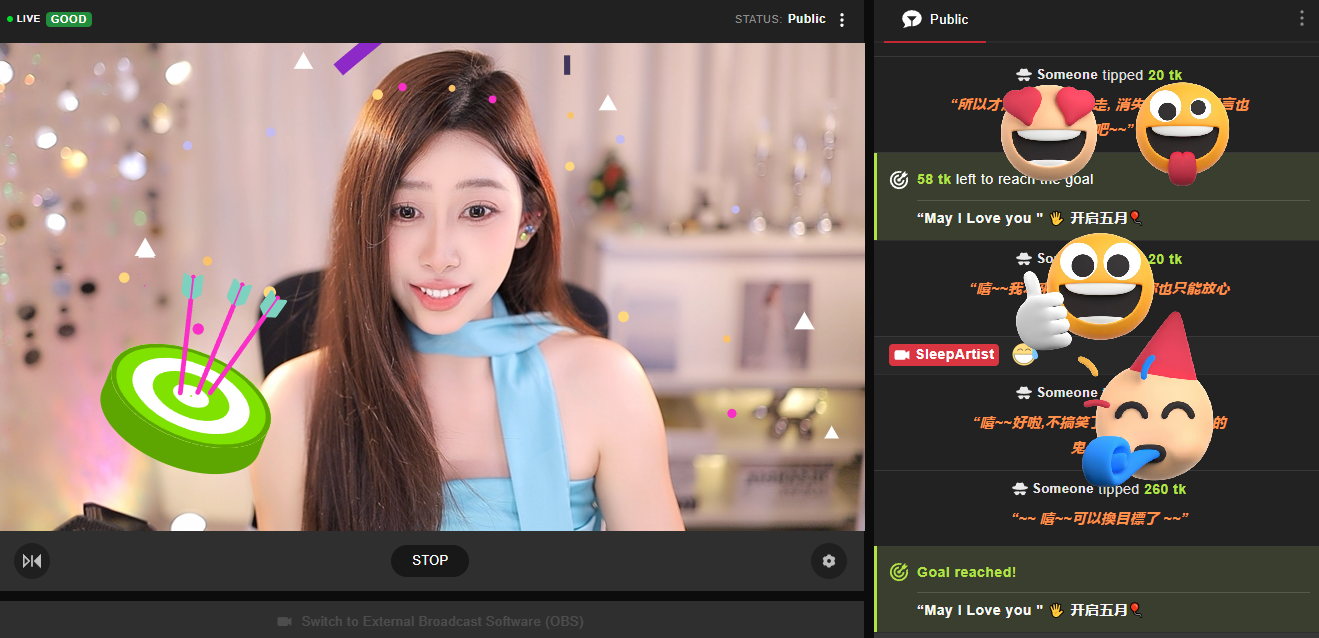
Task: Open the chat panel three-dot options menu
Action: click(1301, 19)
